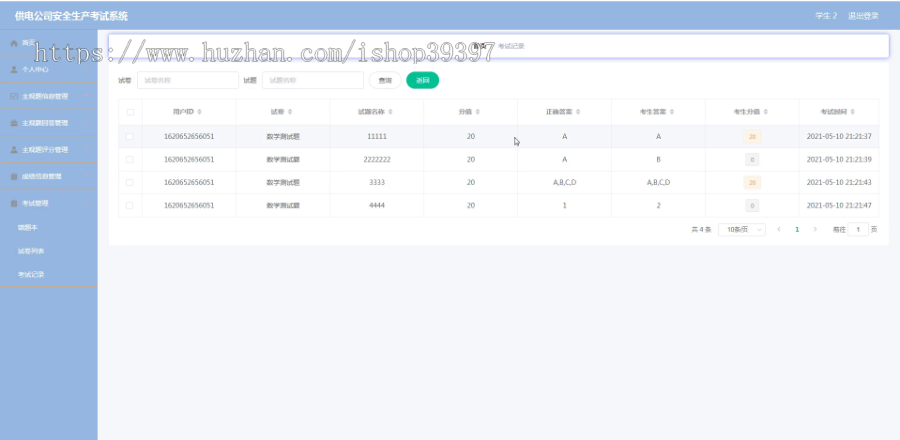Image resolution: width=900 pixels, height=440 pixels.
Task: Expand the 成绩信息管理 menu chevron
Action: [x=86, y=177]
